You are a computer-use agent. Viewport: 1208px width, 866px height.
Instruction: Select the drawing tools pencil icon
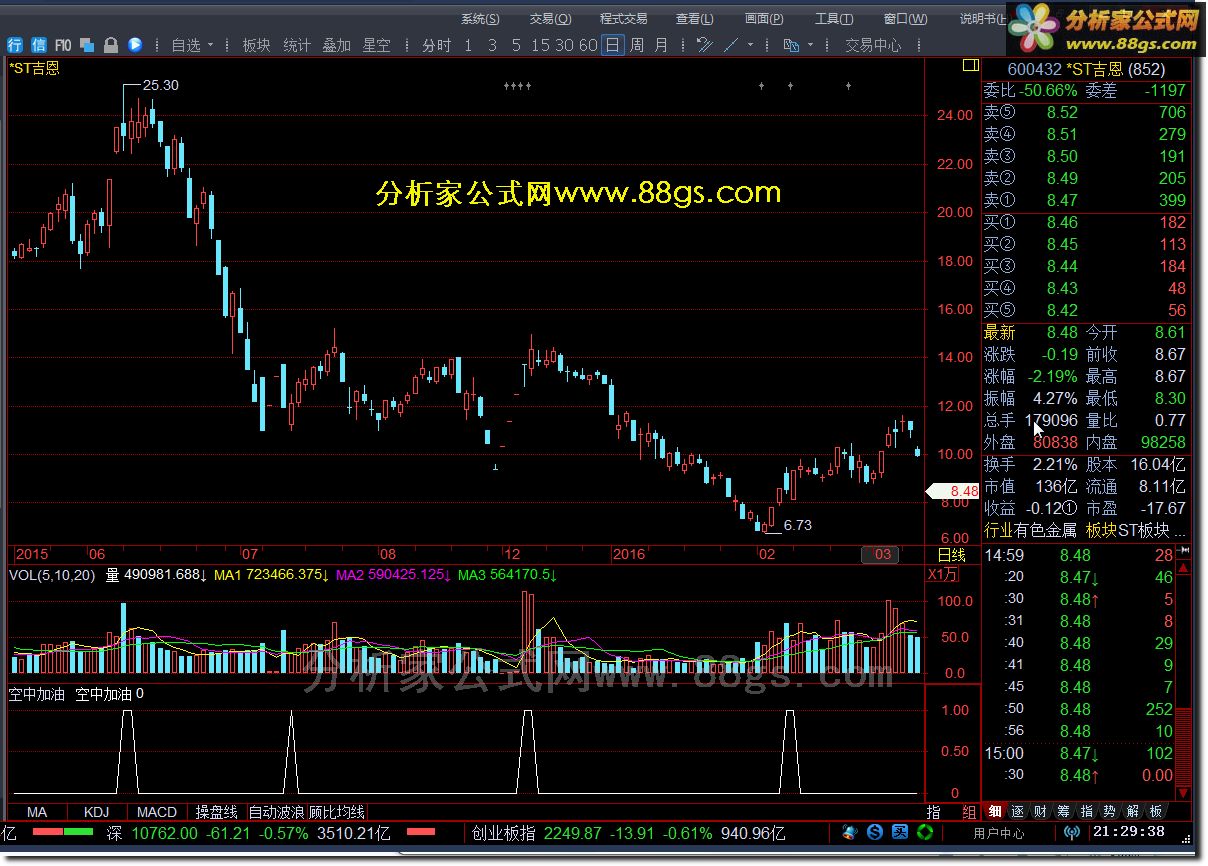coord(704,45)
